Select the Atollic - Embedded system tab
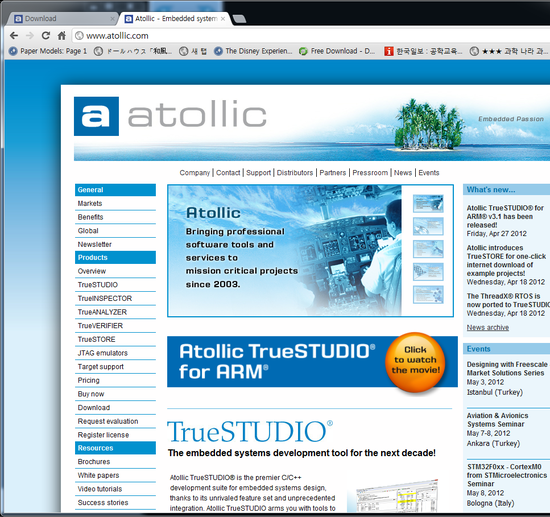This screenshot has width=550, height=517. click(174, 19)
